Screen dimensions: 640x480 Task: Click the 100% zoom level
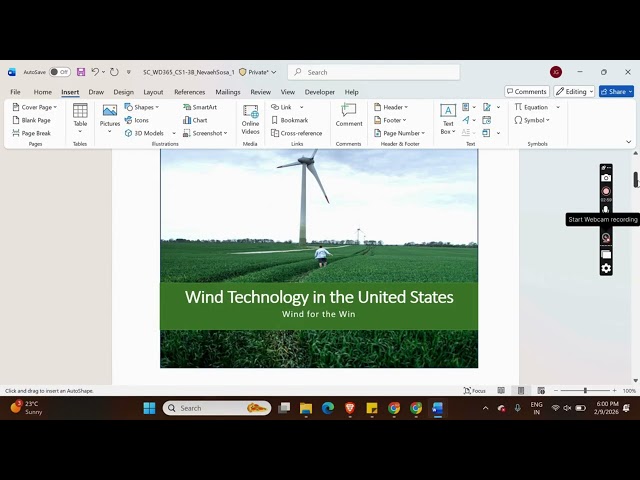click(x=629, y=391)
